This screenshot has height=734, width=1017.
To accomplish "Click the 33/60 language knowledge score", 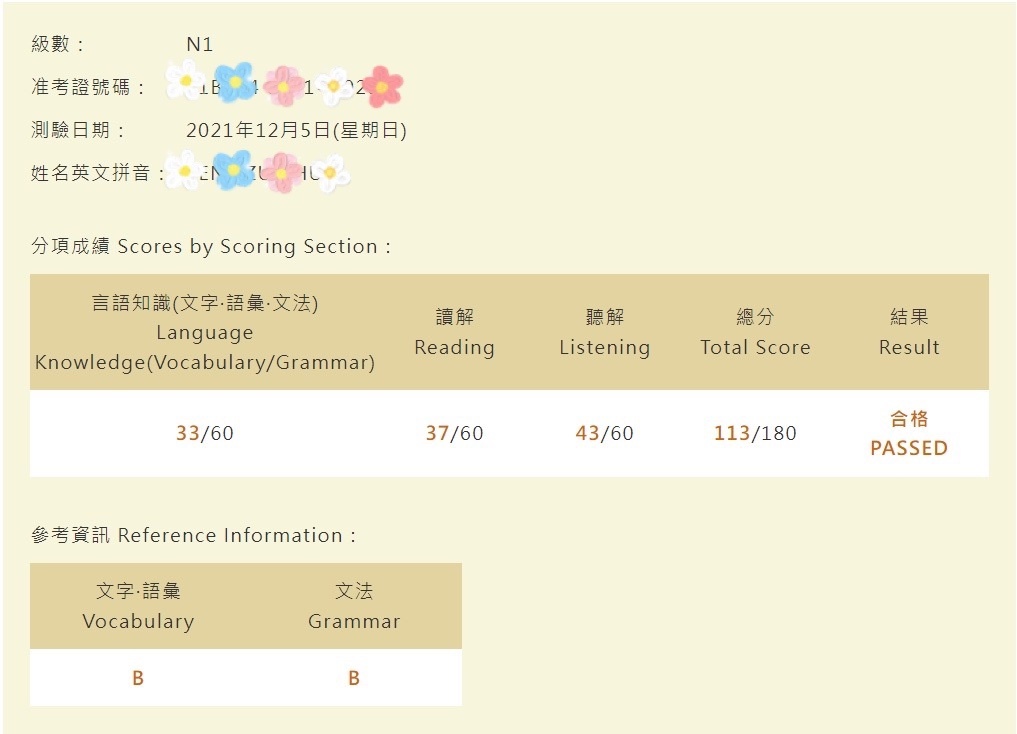I will point(205,432).
